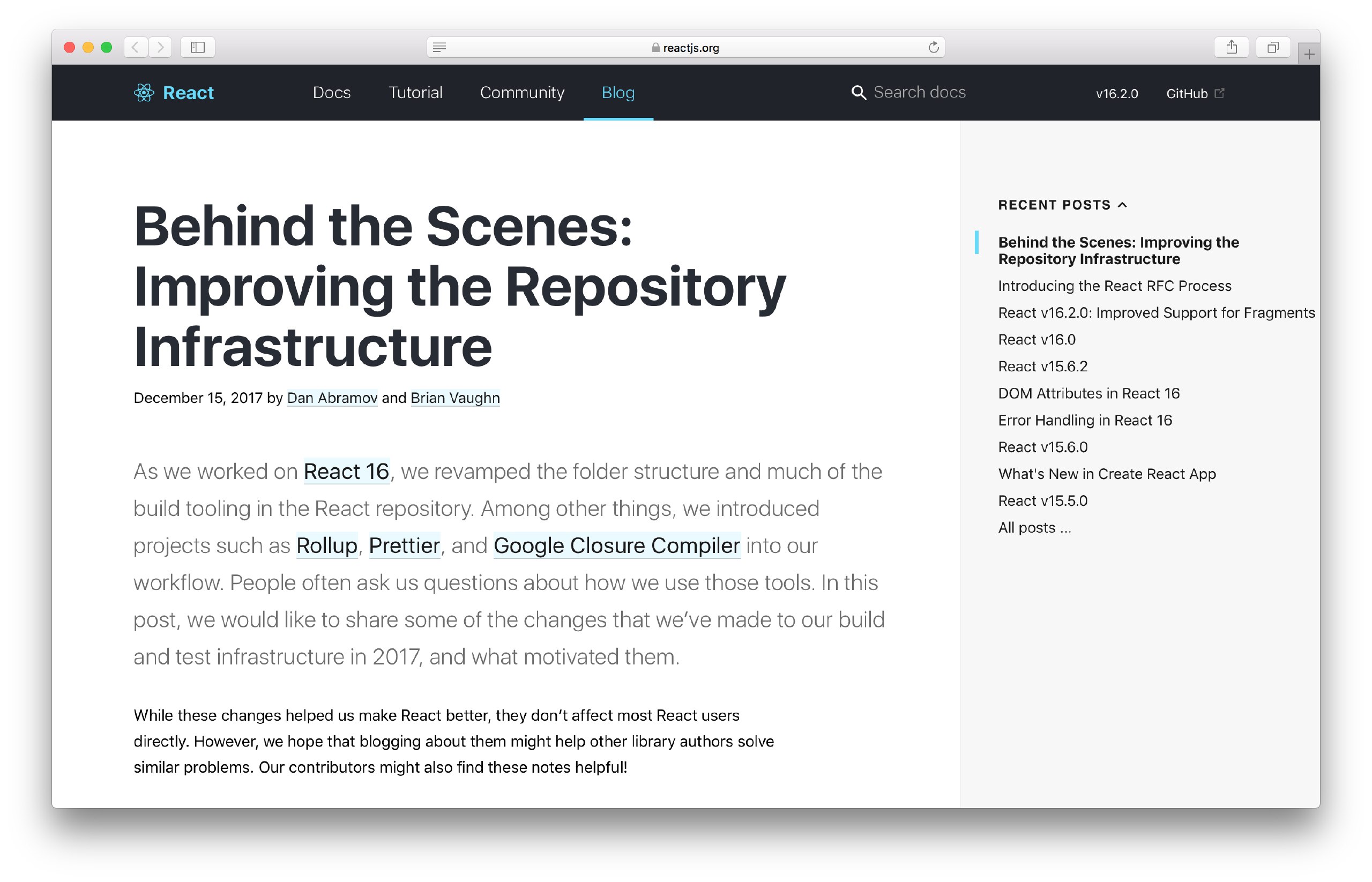Reload the page with the refresh icon
This screenshot has height=882, width=1372.
pyautogui.click(x=933, y=48)
